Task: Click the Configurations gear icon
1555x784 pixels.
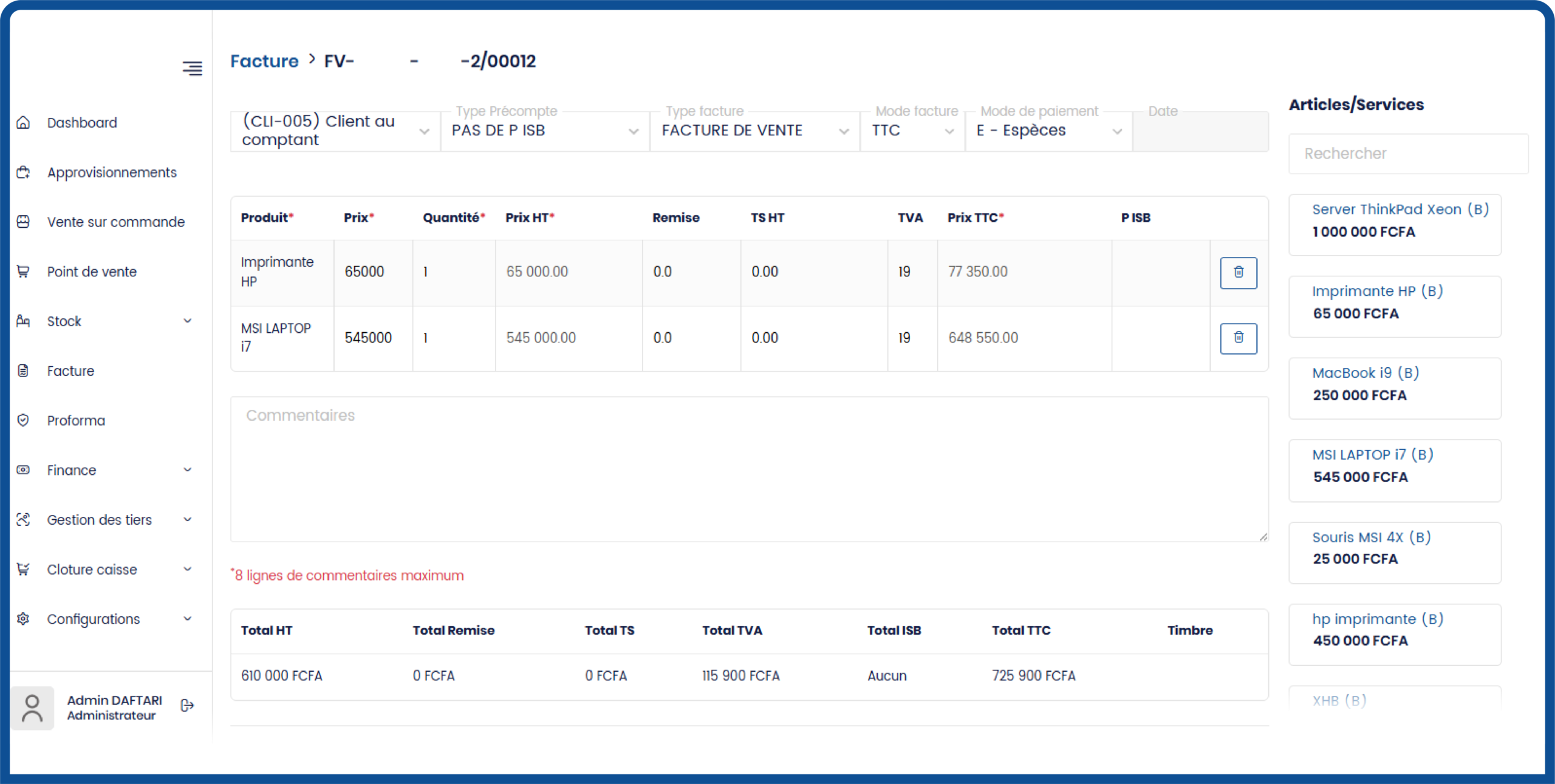Action: 23,619
